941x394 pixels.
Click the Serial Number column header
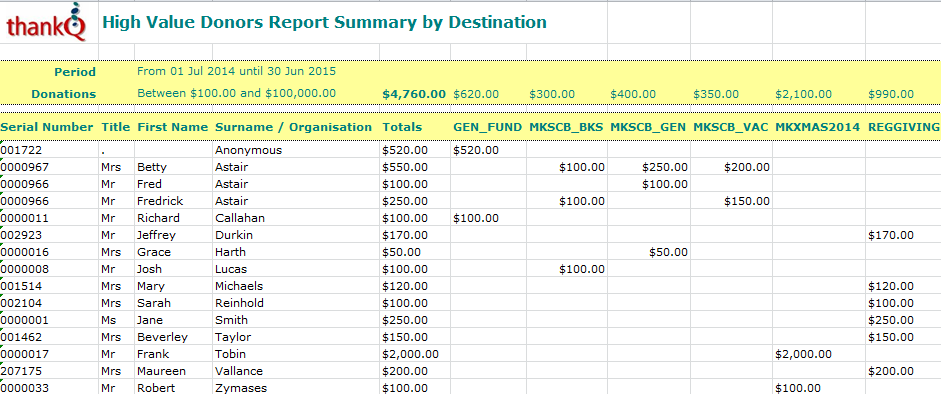pyautogui.click(x=47, y=127)
